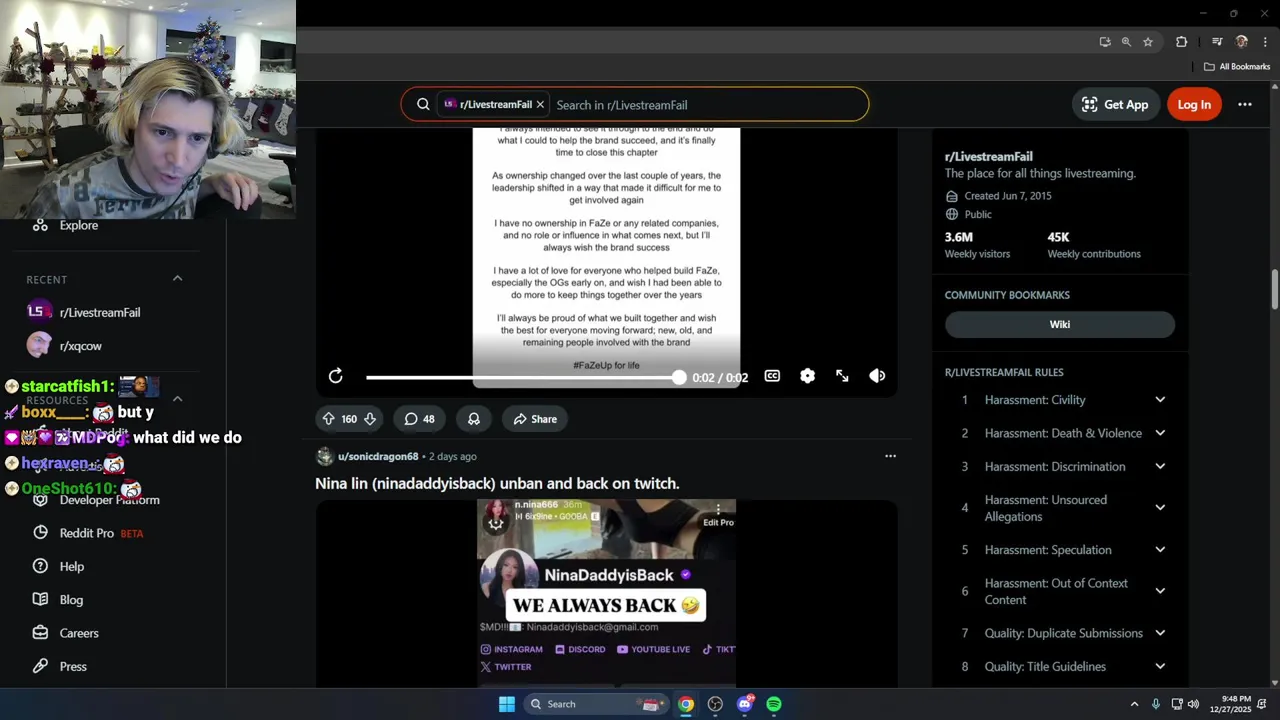Screen dimensions: 1280x720
Task: Remove the r/LivestreamFail search filter
Action: pos(540,104)
